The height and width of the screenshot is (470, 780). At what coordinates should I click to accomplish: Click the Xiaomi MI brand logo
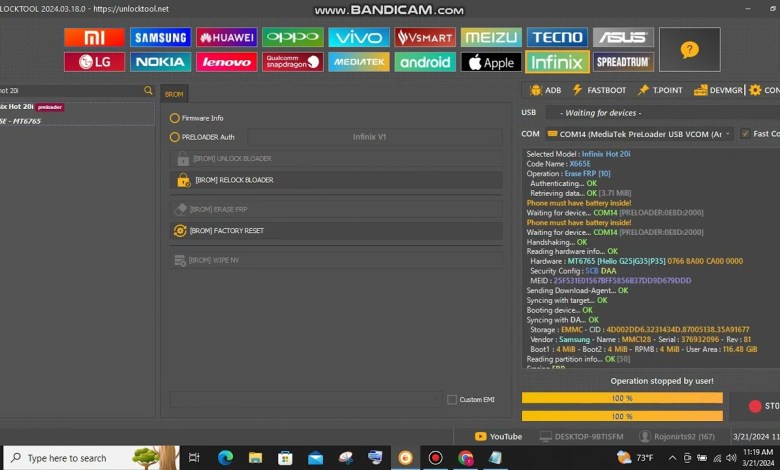(x=94, y=37)
